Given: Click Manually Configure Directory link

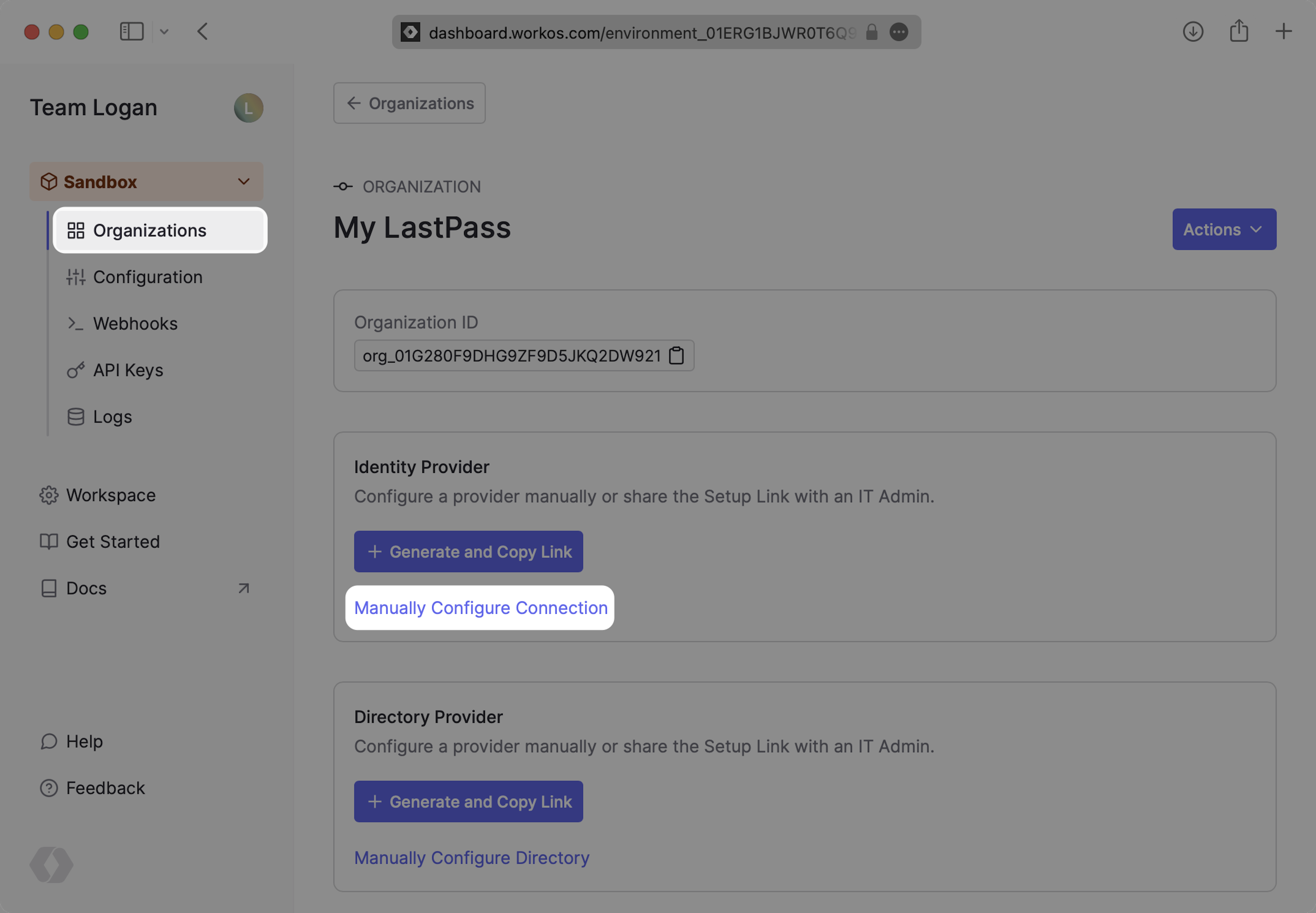Looking at the screenshot, I should click(471, 857).
